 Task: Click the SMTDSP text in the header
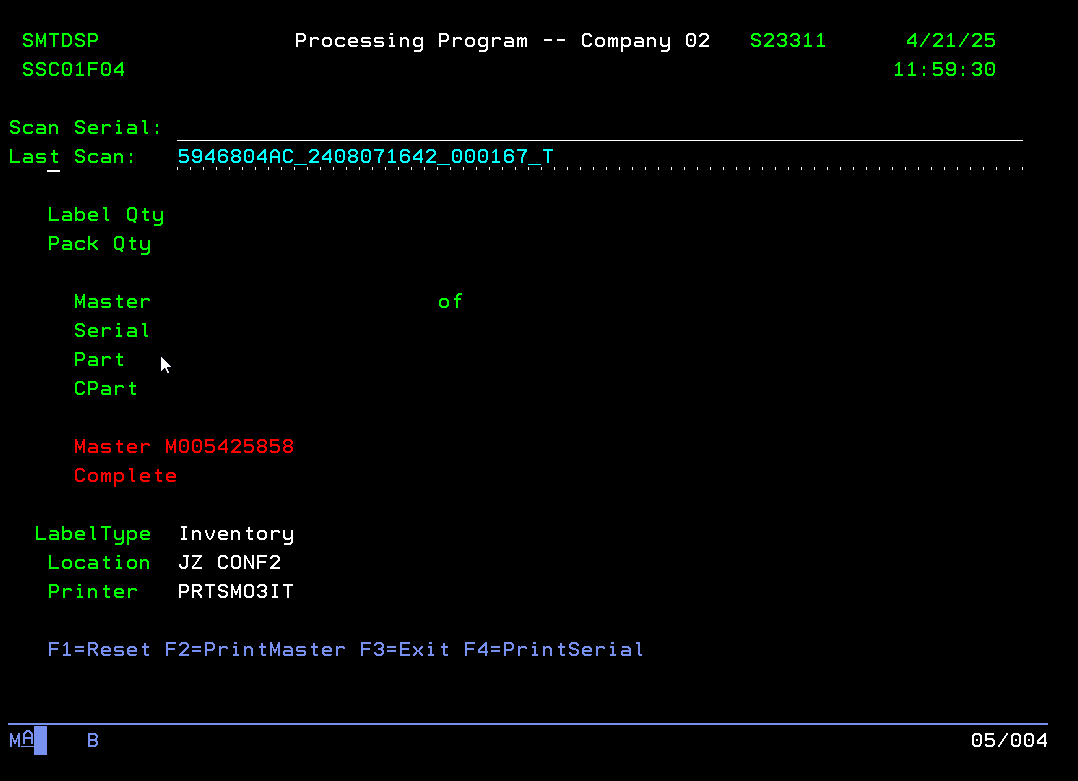pyautogui.click(x=60, y=41)
